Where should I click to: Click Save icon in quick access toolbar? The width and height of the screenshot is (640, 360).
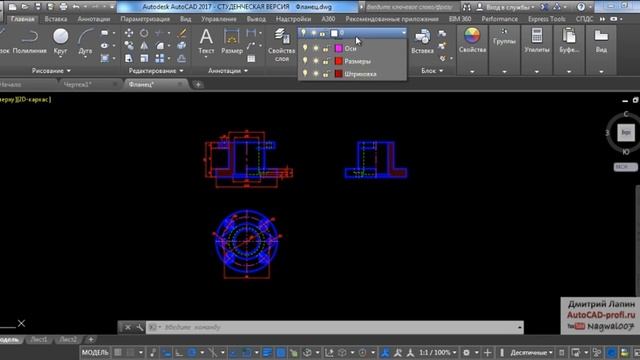38,7
